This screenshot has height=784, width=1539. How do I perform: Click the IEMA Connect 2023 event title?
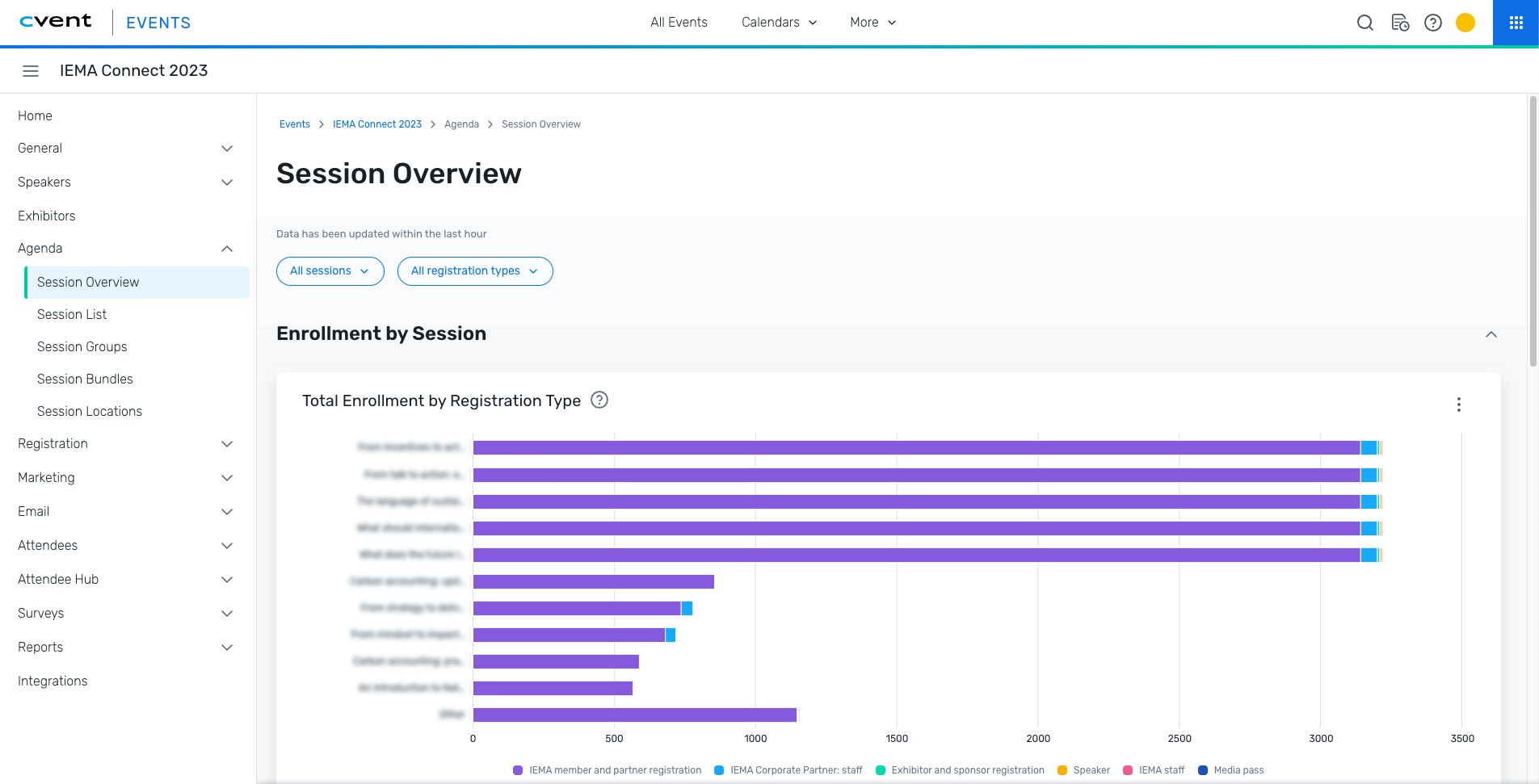pos(134,71)
